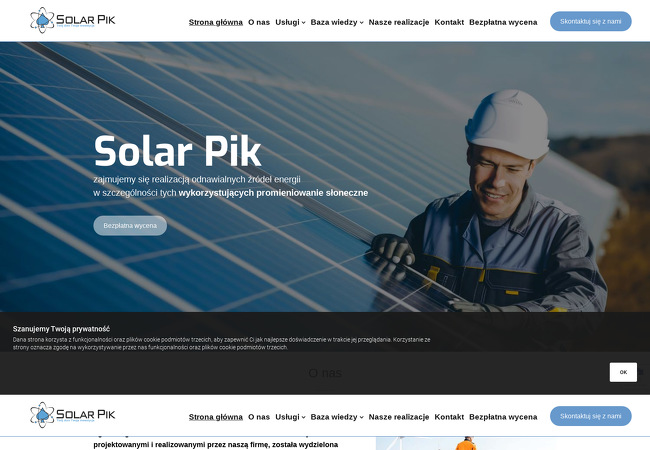Expand the Usługi chevron in the top navigation
Viewport: 650px width, 450px height.
pyautogui.click(x=303, y=23)
